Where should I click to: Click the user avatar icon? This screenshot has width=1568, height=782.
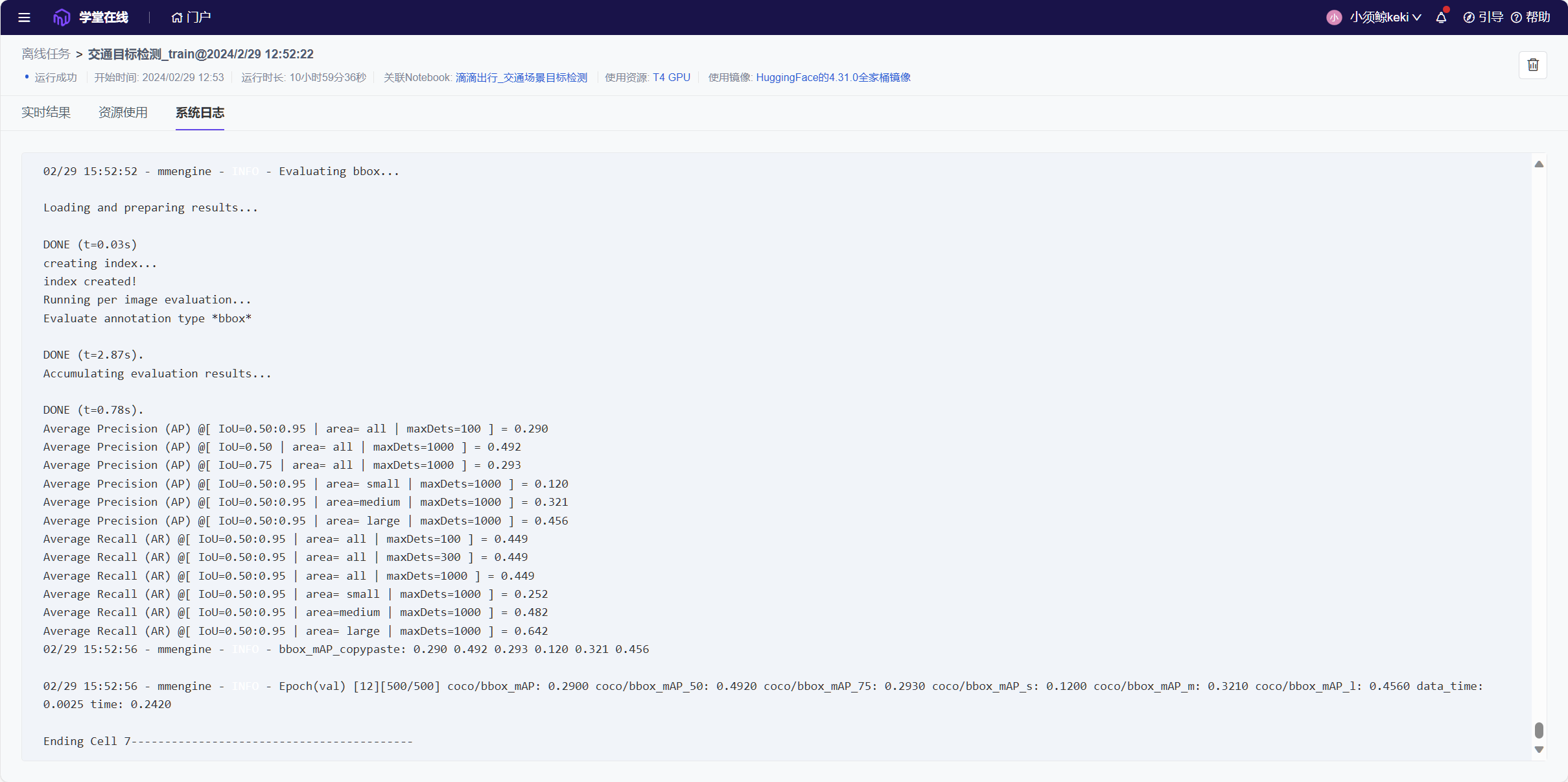pyautogui.click(x=1333, y=18)
